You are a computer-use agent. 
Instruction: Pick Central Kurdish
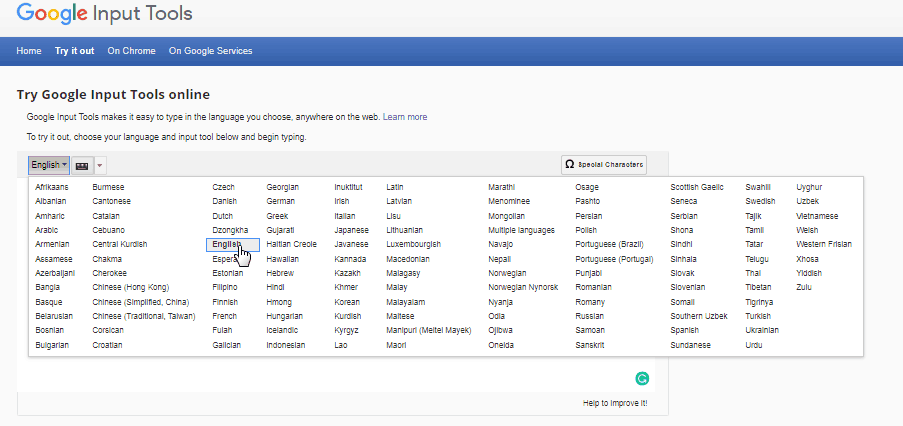coord(119,245)
